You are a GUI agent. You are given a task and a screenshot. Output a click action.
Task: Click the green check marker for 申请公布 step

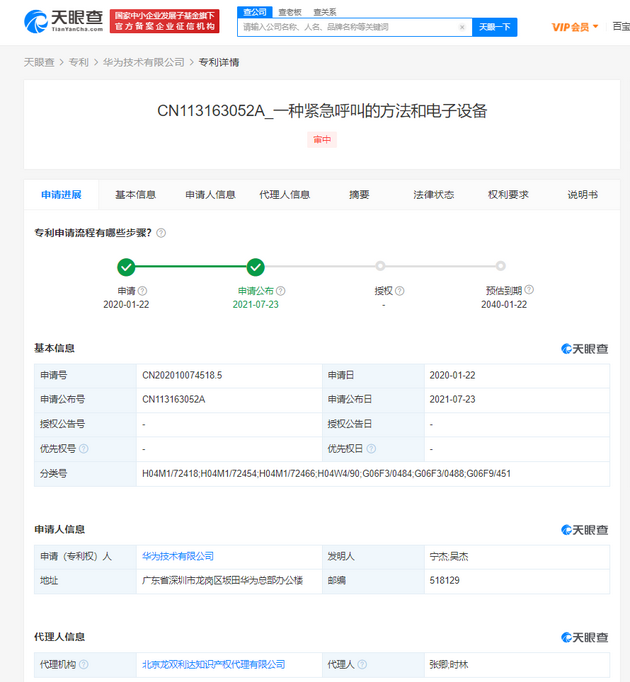click(255, 267)
